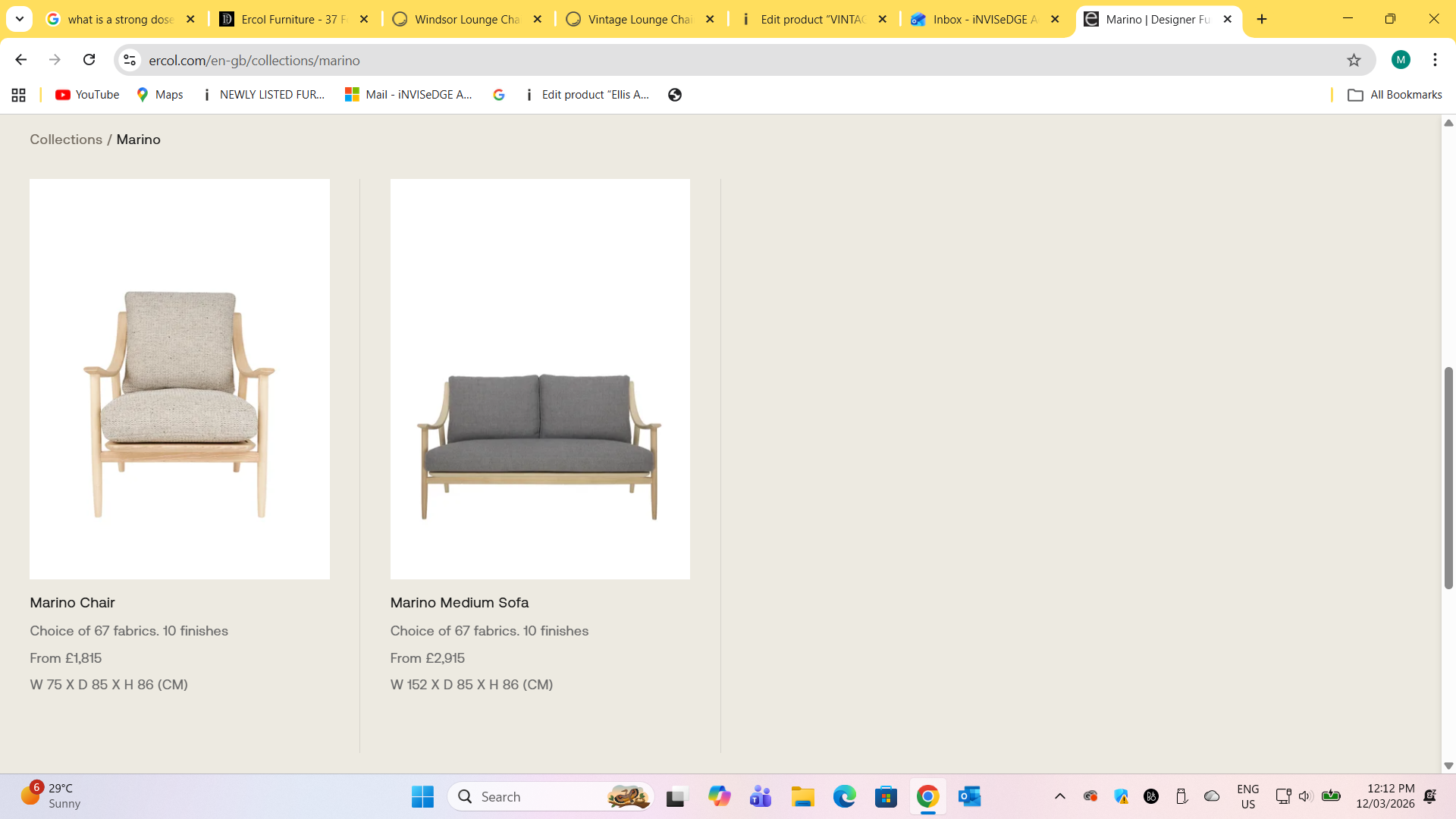Screen dimensions: 1456x819
Task: Click the taskbar Search box
Action: [x=551, y=797]
